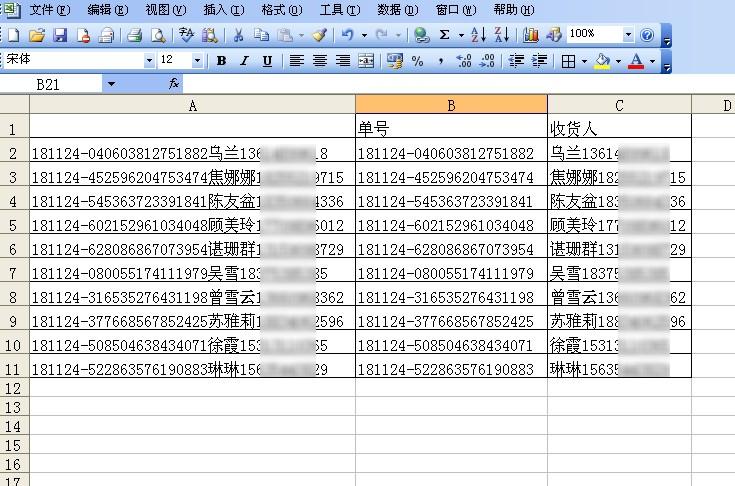Open the 窗口 (Window) menu
The image size is (735, 486).
click(456, 9)
